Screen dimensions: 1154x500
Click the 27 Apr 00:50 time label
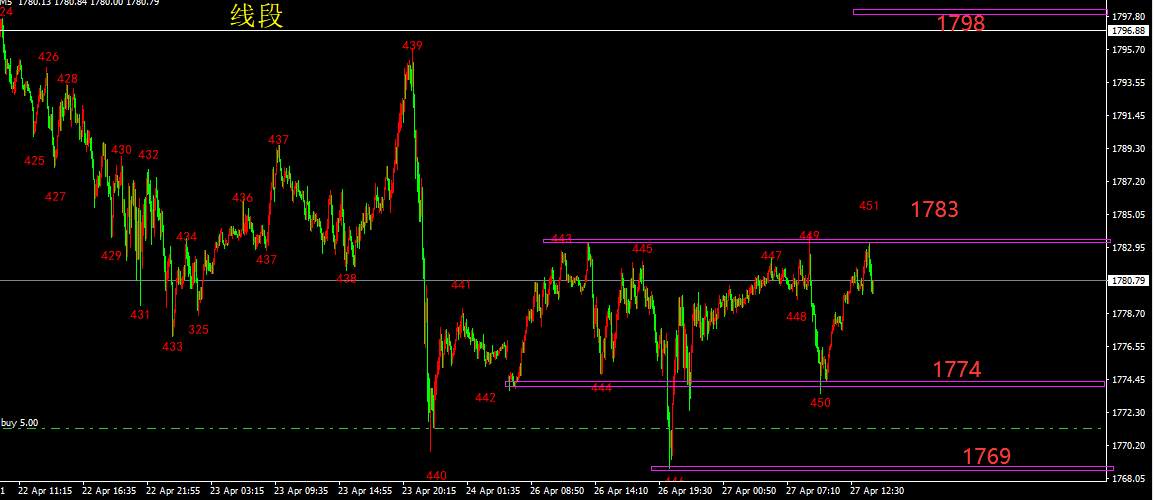749,490
